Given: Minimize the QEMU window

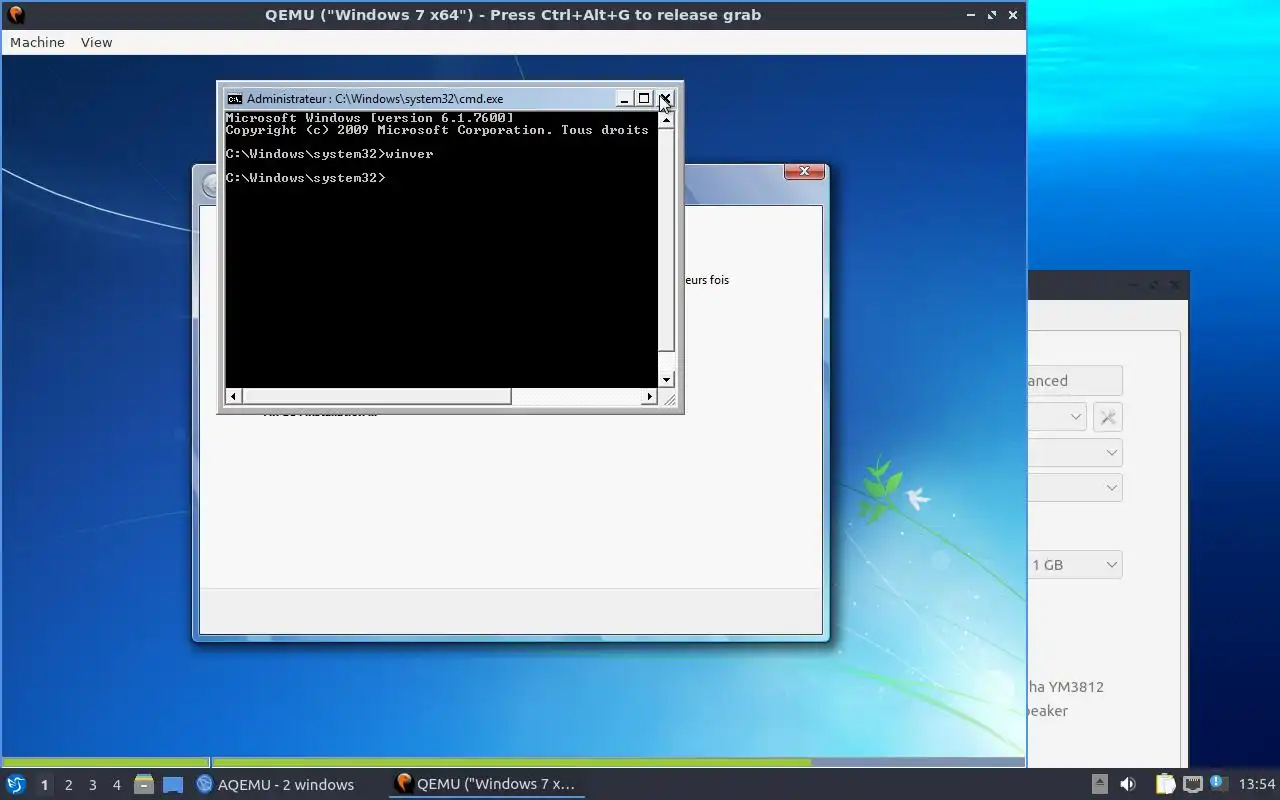Looking at the screenshot, I should [x=971, y=15].
